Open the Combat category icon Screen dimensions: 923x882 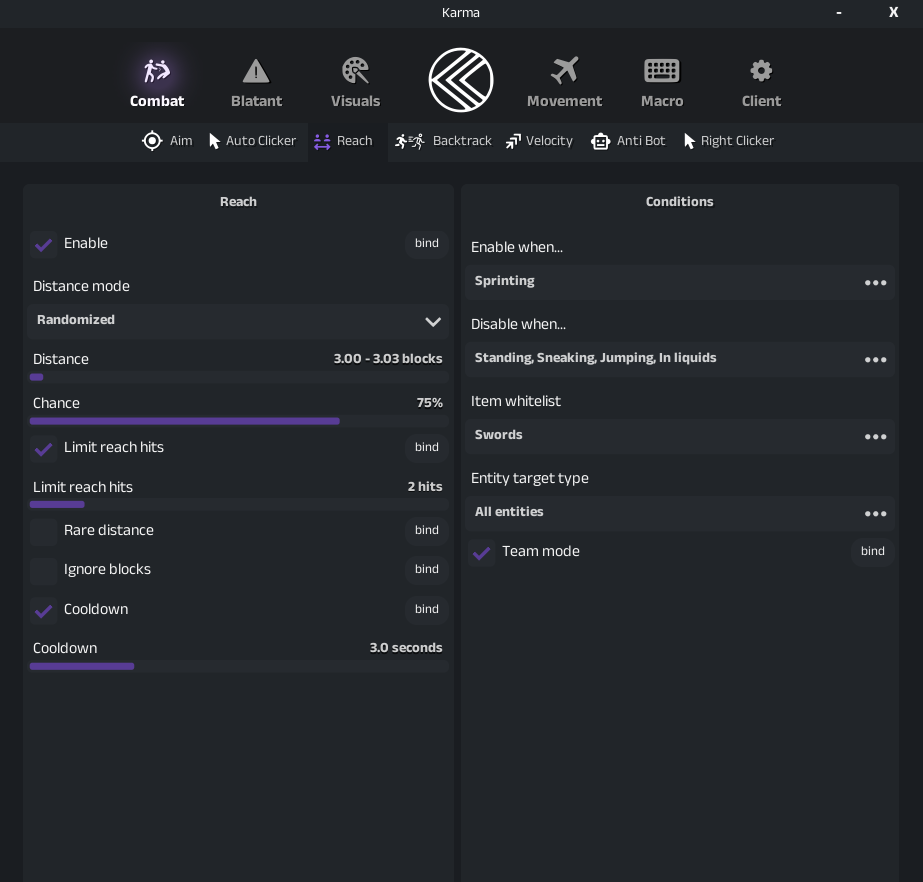click(157, 71)
